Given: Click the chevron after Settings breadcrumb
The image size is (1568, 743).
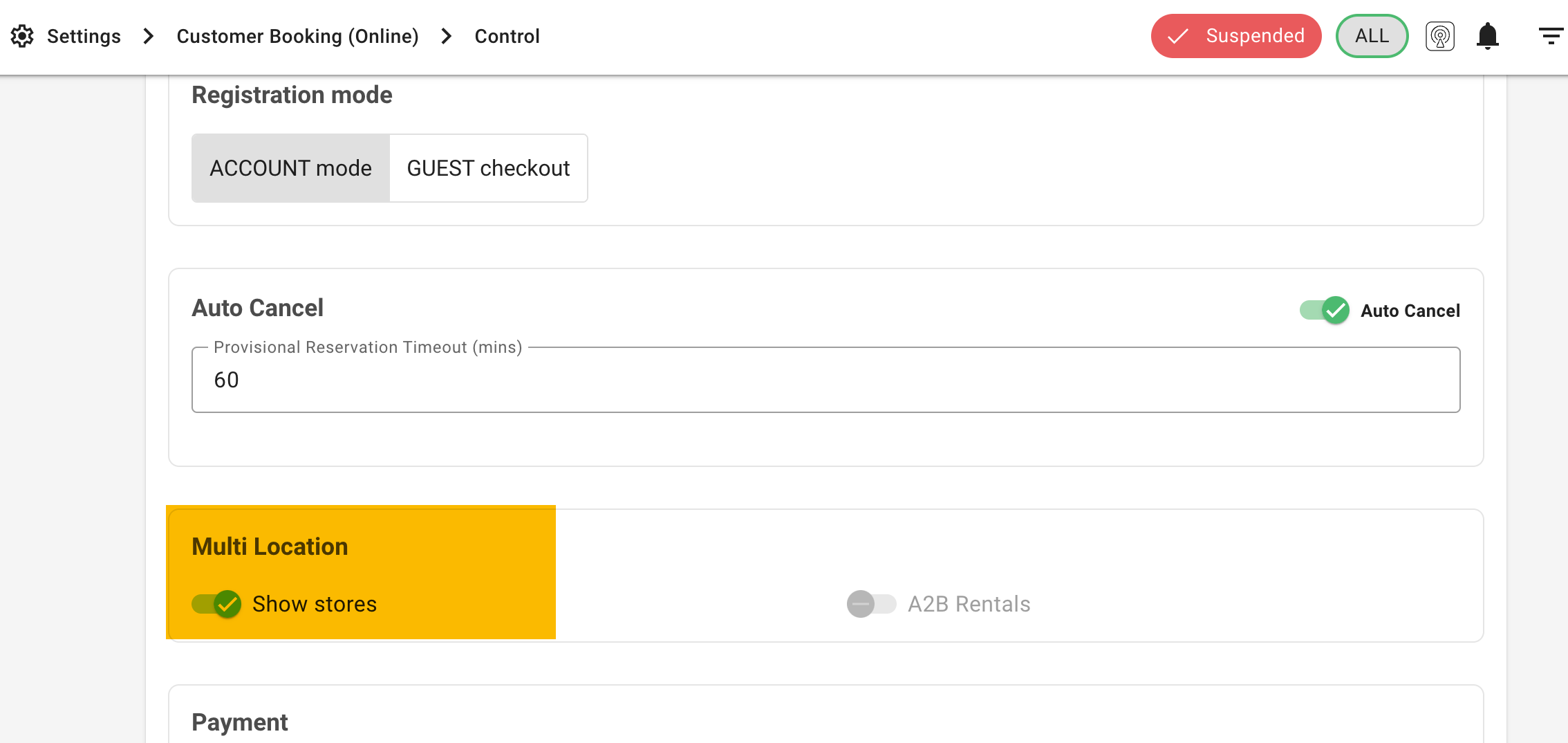Looking at the screenshot, I should (x=148, y=36).
